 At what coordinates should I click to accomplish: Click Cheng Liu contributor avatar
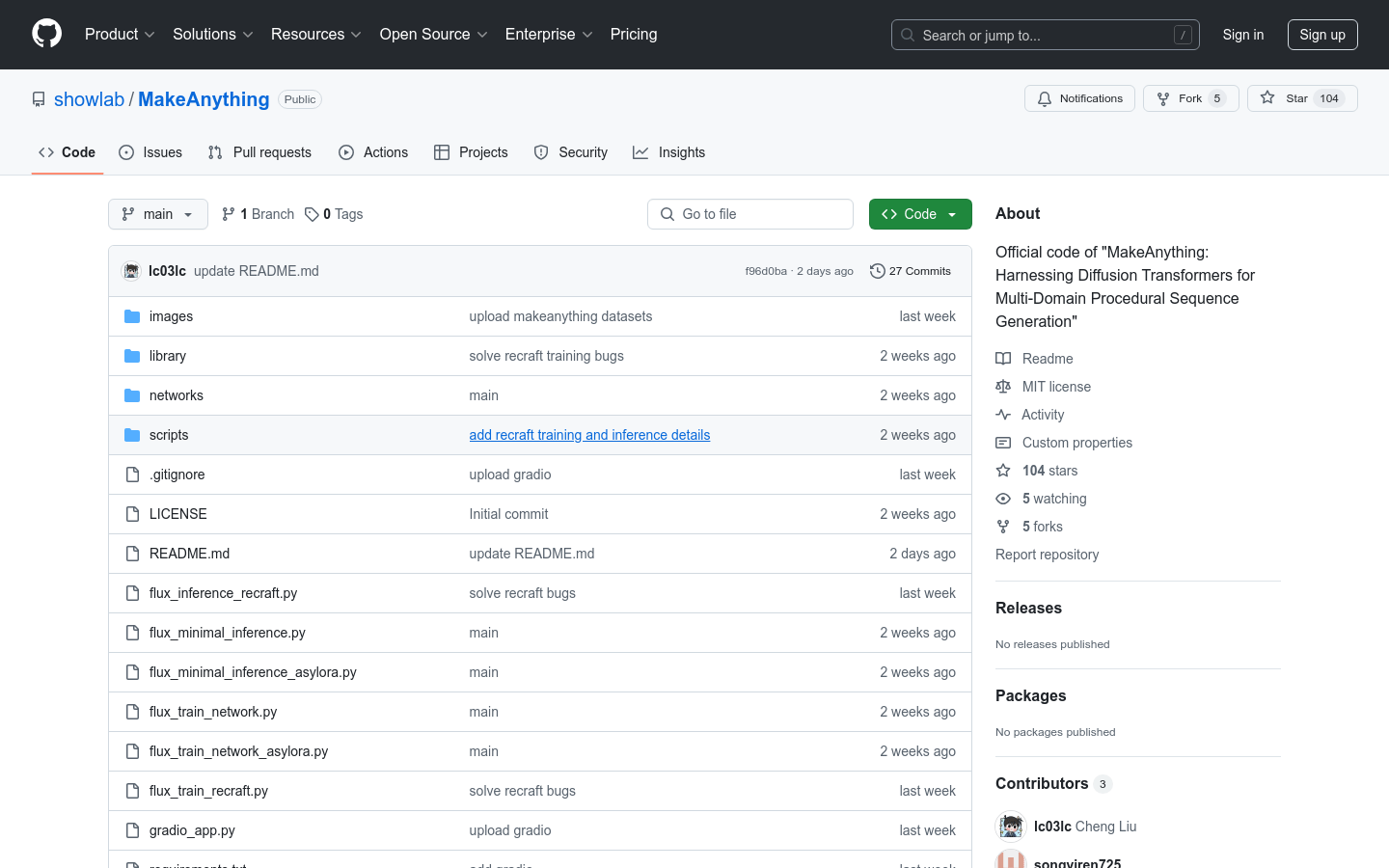1011,827
